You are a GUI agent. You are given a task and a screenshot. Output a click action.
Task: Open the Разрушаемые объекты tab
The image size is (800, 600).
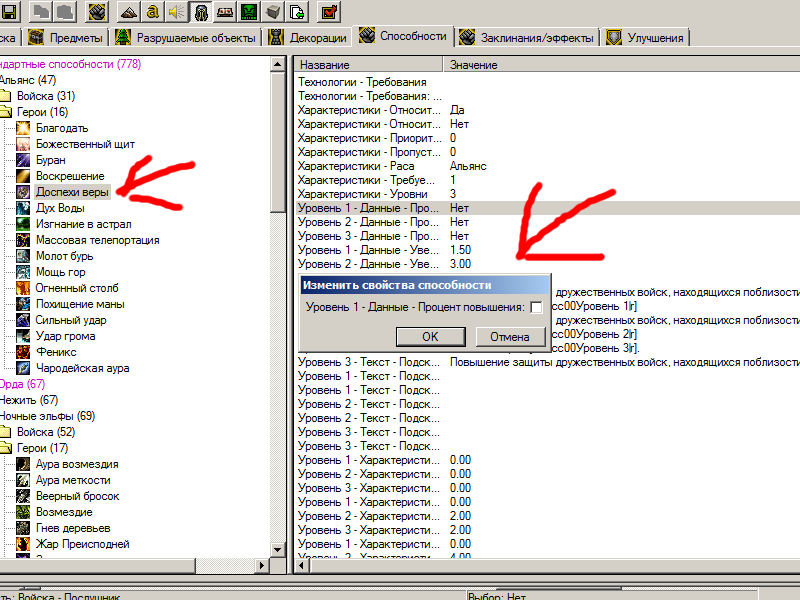(186, 38)
